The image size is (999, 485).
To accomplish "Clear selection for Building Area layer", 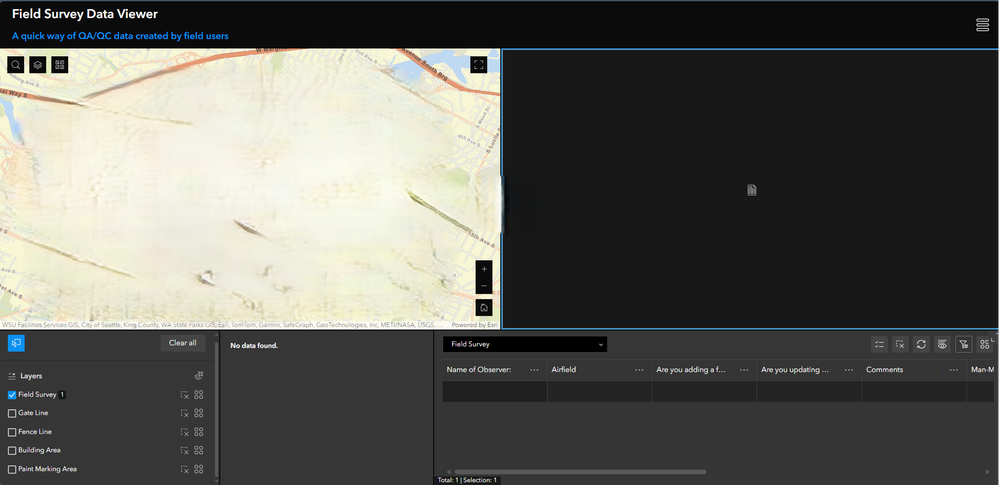I will click(185, 451).
